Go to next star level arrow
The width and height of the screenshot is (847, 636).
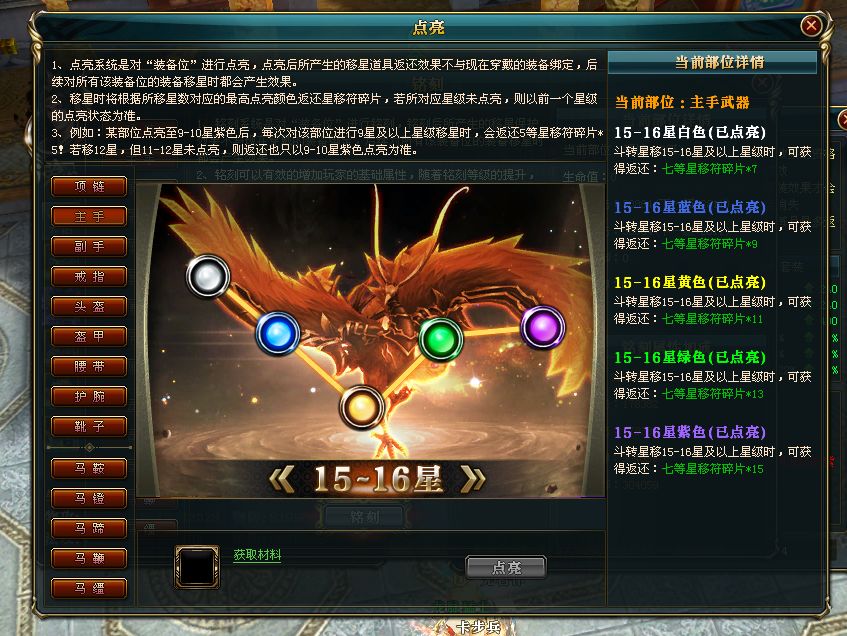point(473,479)
